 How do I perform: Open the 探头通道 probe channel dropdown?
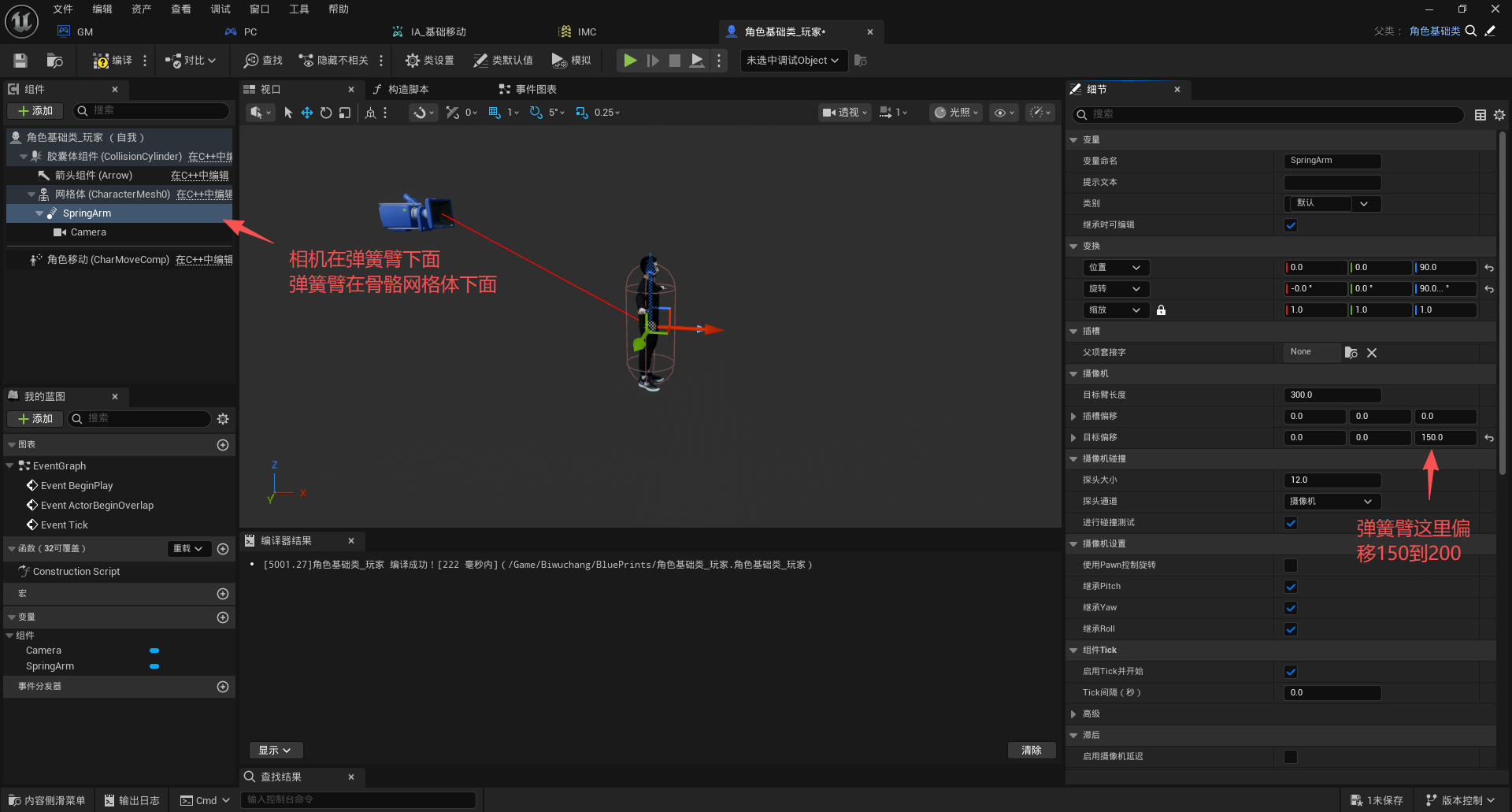point(1332,501)
